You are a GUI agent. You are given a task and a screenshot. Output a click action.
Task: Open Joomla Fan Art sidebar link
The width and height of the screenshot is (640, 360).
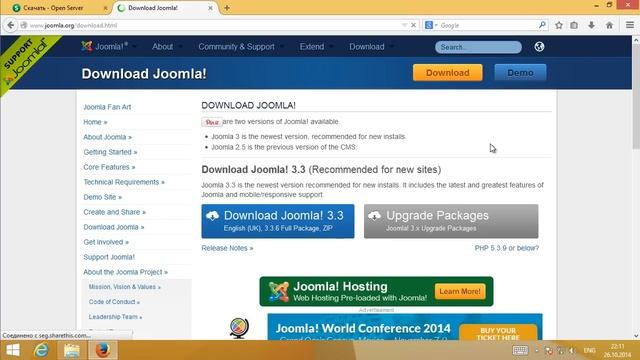pos(107,107)
